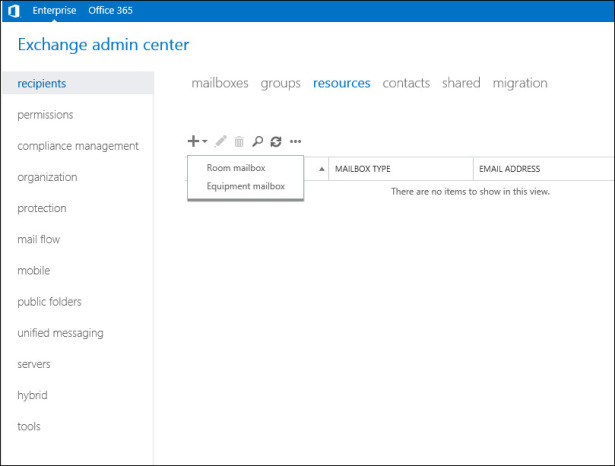Open the shared tab
Image resolution: width=615 pixels, height=466 pixels.
coord(461,83)
